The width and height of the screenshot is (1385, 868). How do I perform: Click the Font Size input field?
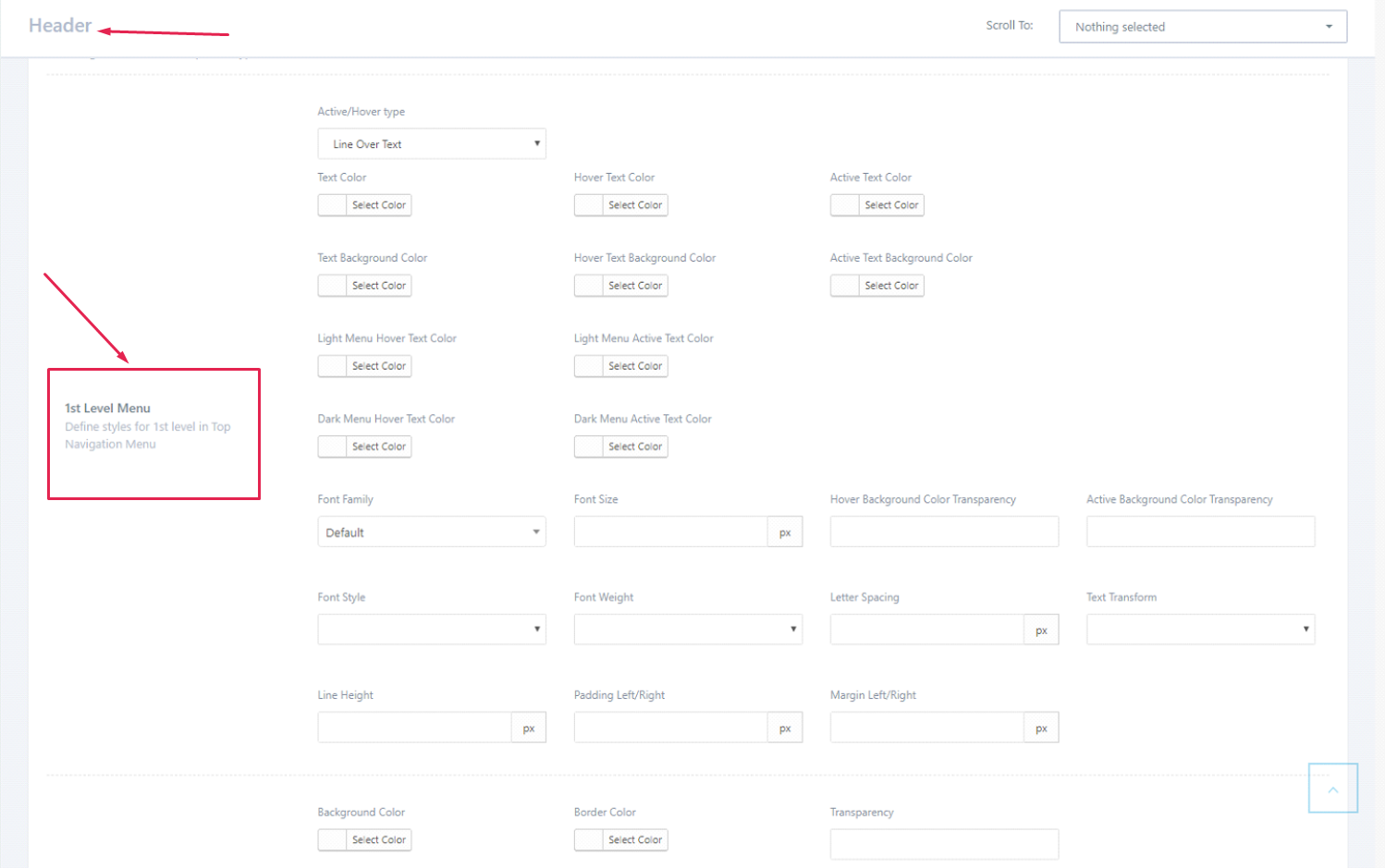tap(670, 532)
